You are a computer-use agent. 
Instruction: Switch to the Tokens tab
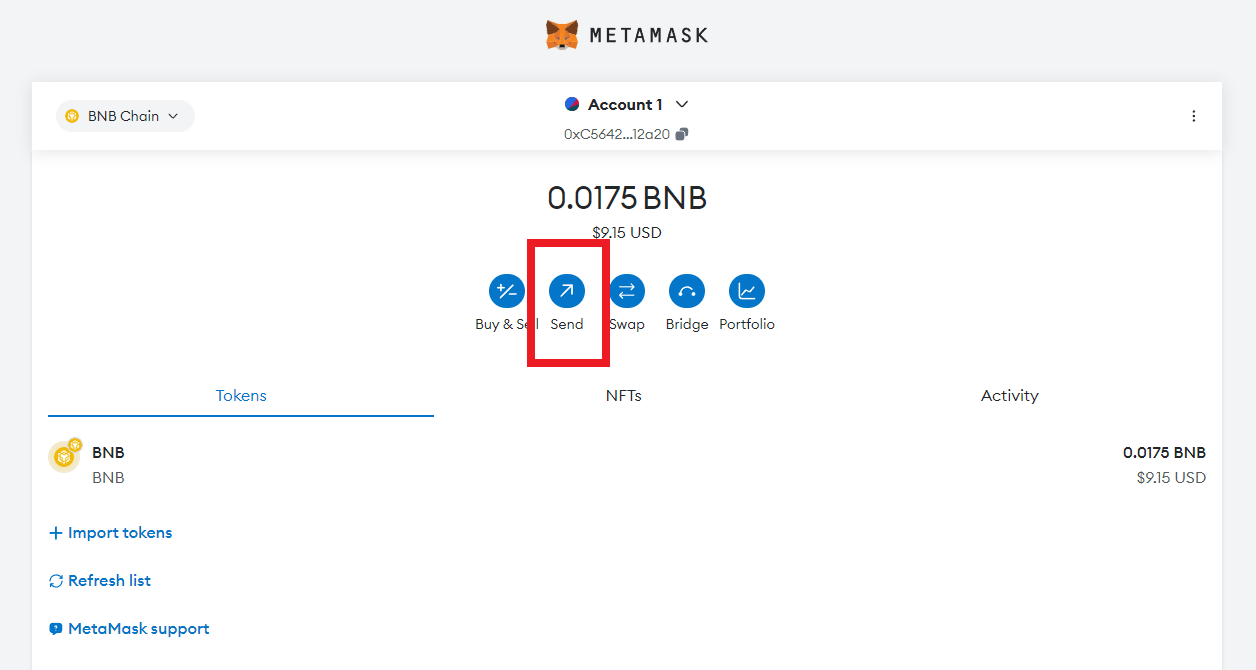pos(241,396)
